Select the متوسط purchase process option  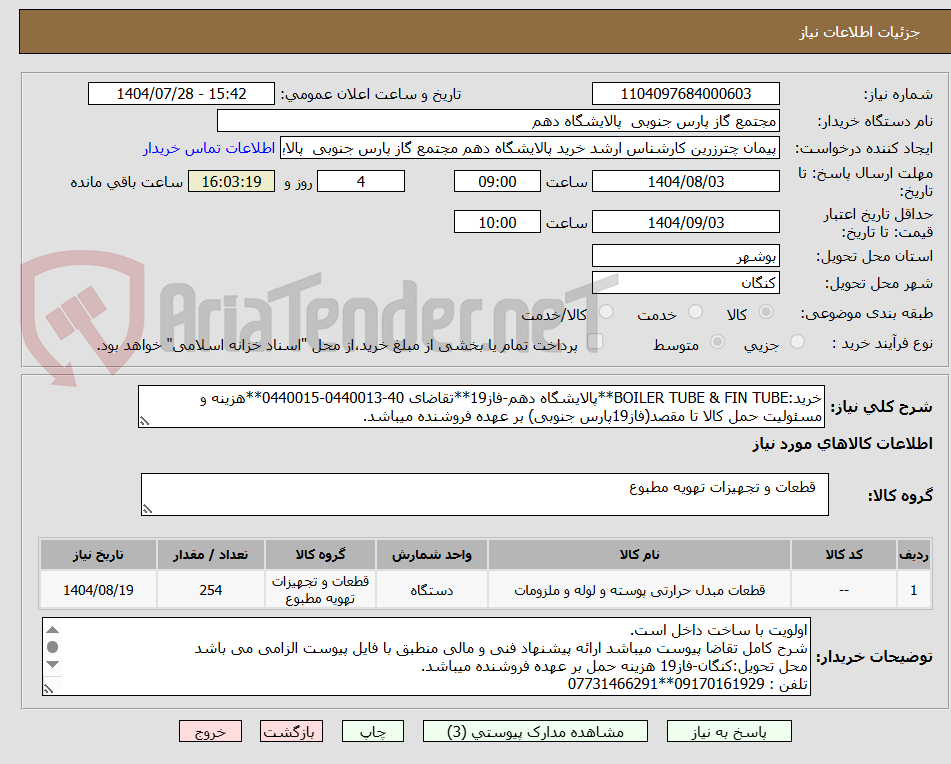pyautogui.click(x=717, y=341)
